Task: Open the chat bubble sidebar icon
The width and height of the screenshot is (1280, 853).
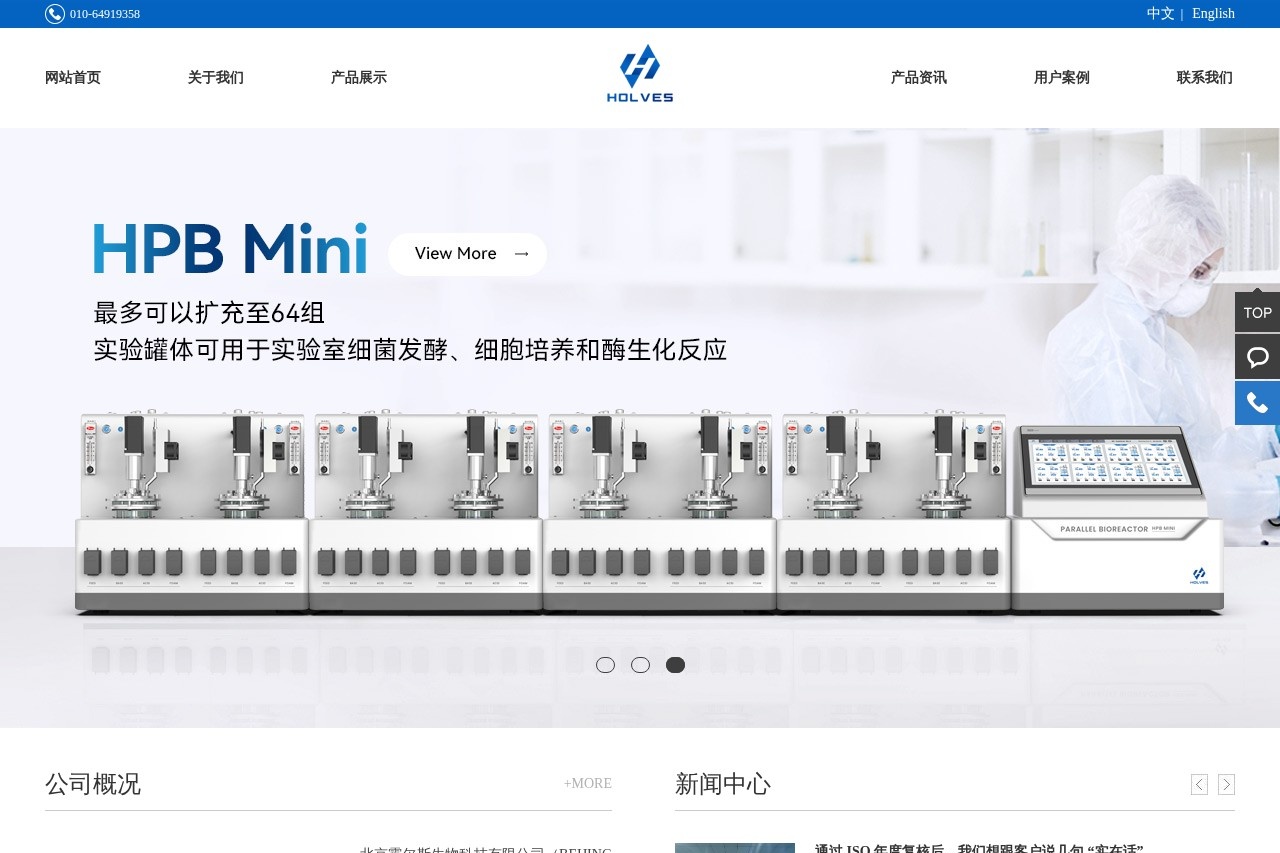Action: [x=1257, y=357]
